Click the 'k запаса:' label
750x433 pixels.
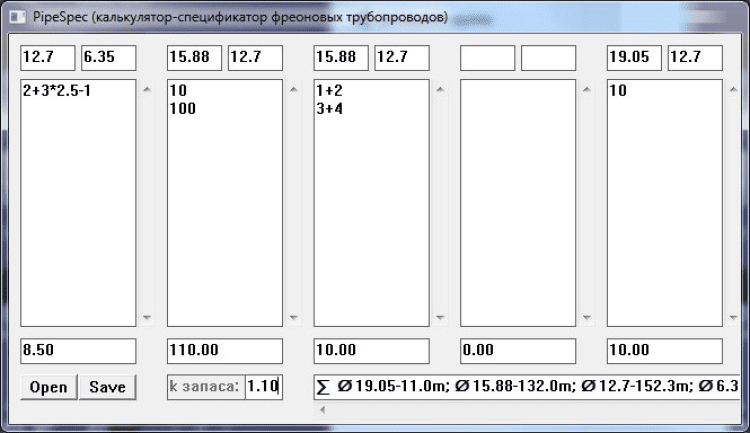tap(206, 387)
